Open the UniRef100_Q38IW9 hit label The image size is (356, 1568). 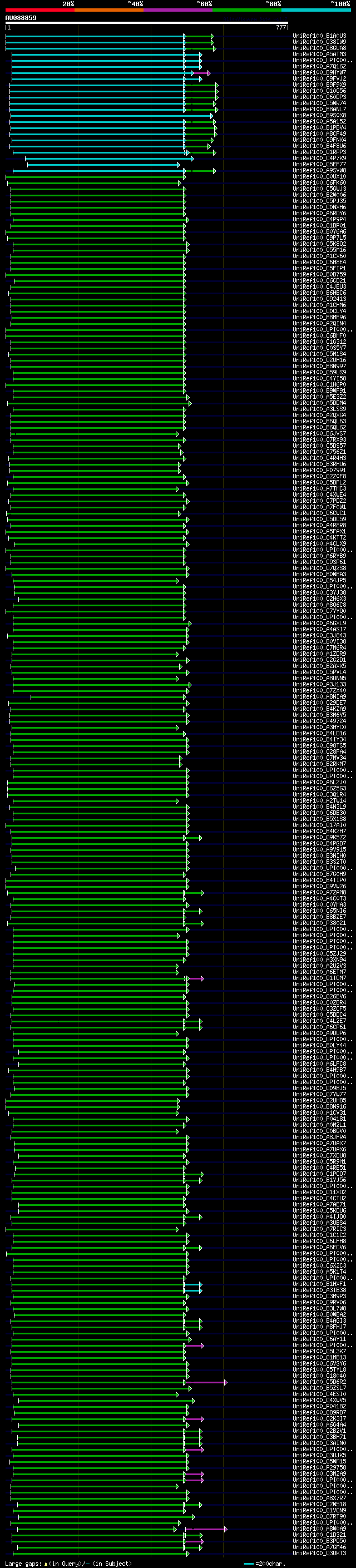tap(319, 42)
